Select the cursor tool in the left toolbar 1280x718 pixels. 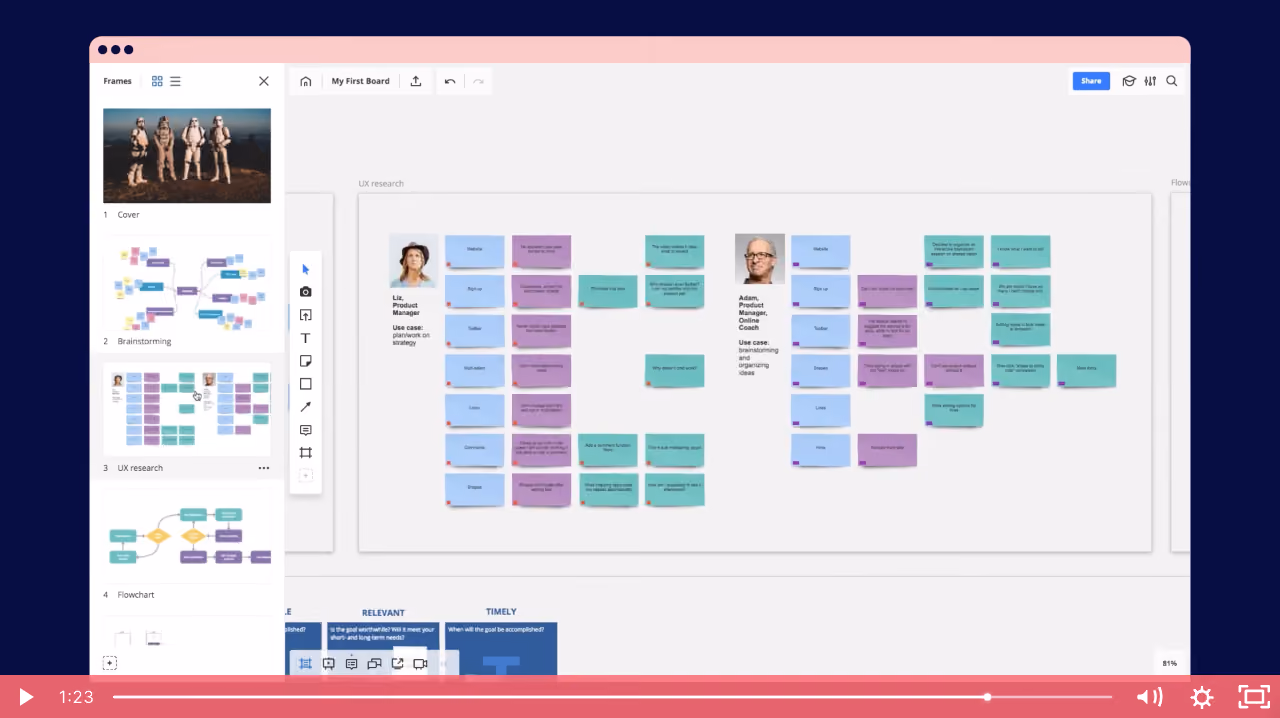(306, 269)
